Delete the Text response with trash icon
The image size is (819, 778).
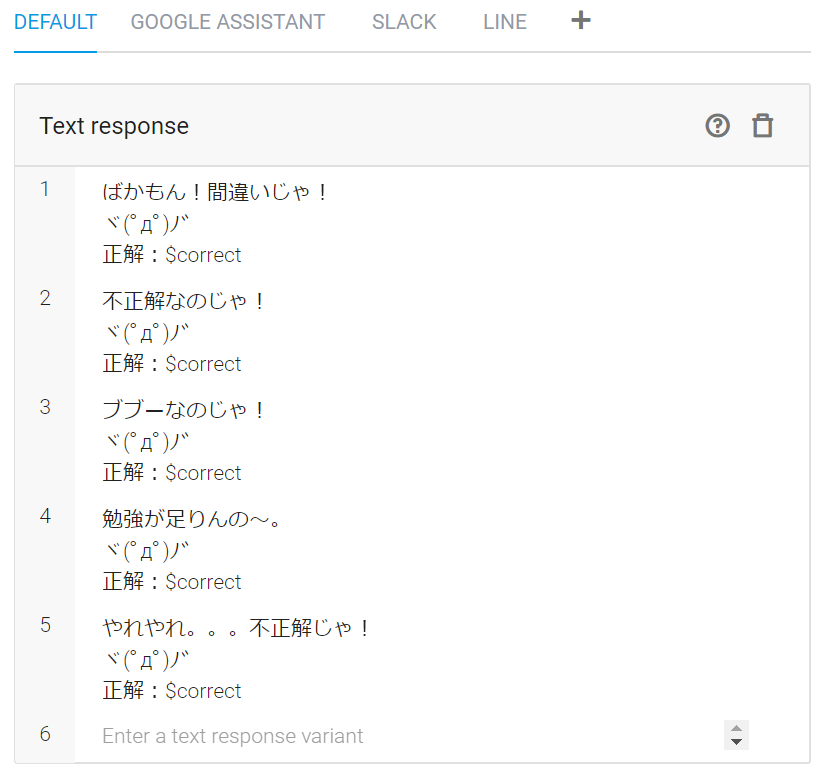point(763,126)
